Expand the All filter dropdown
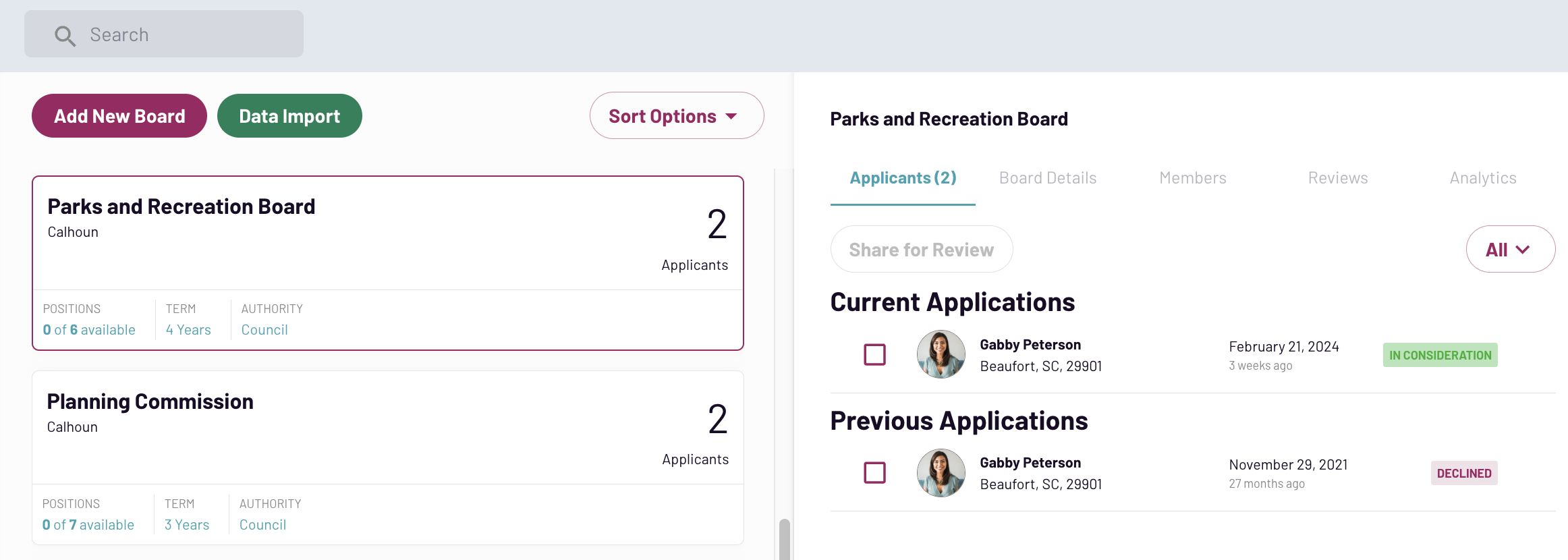Image resolution: width=1568 pixels, height=560 pixels. click(x=1510, y=250)
